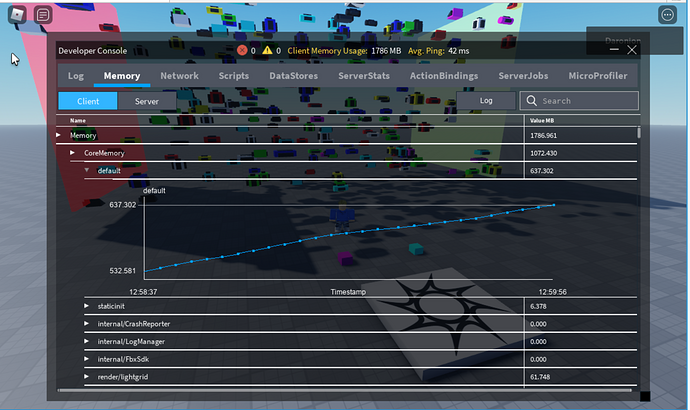Click the Timestamp axis label

[348, 292]
